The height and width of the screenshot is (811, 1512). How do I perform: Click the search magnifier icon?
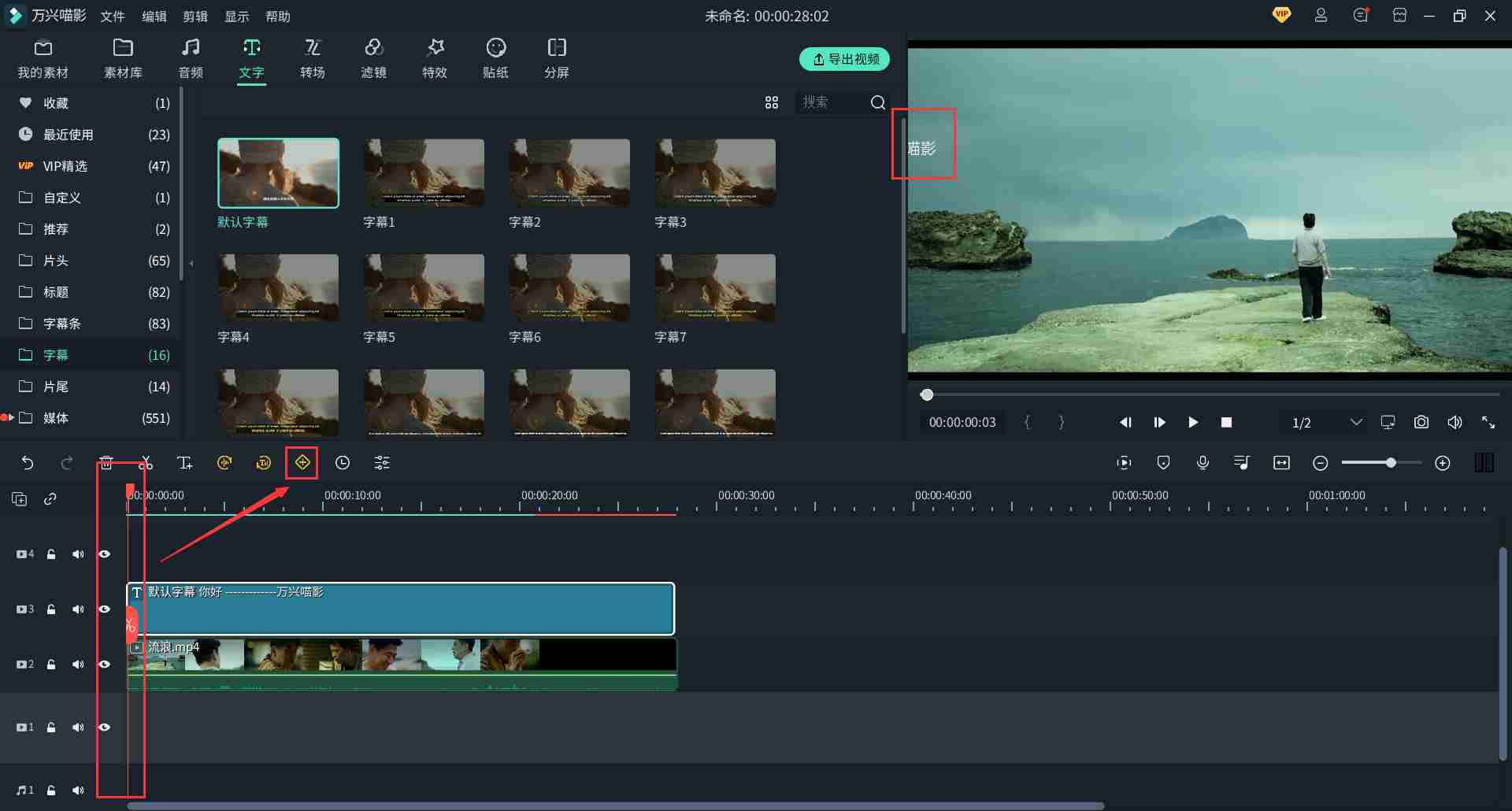pyautogui.click(x=878, y=102)
